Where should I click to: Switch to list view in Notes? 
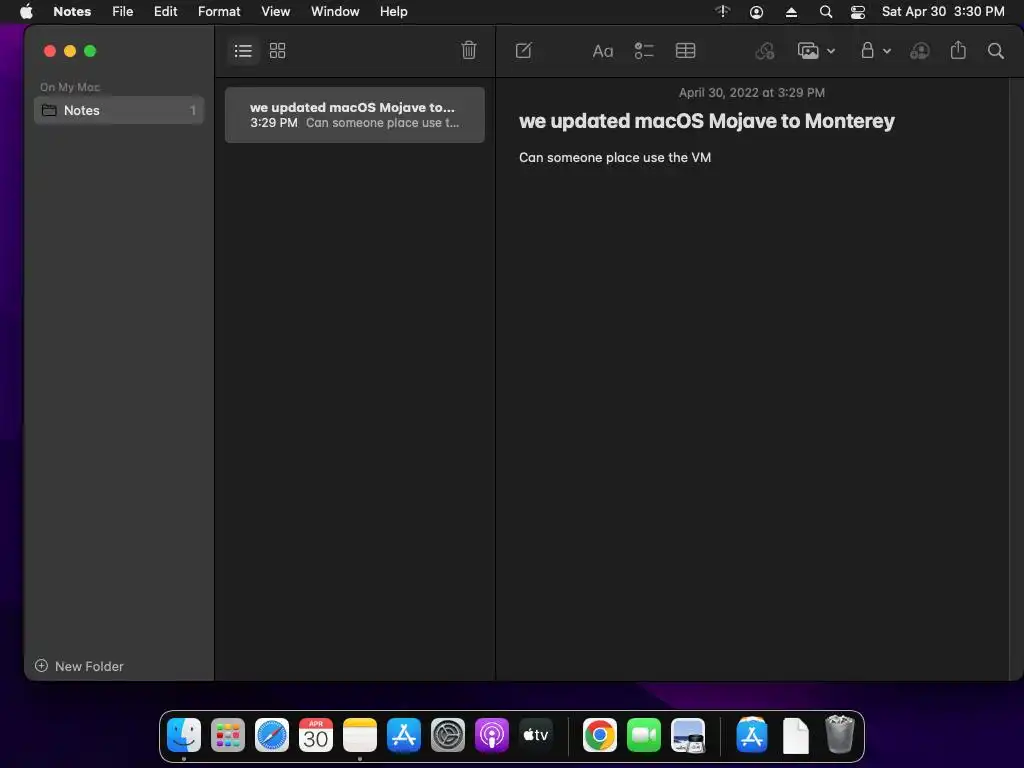[x=243, y=51]
